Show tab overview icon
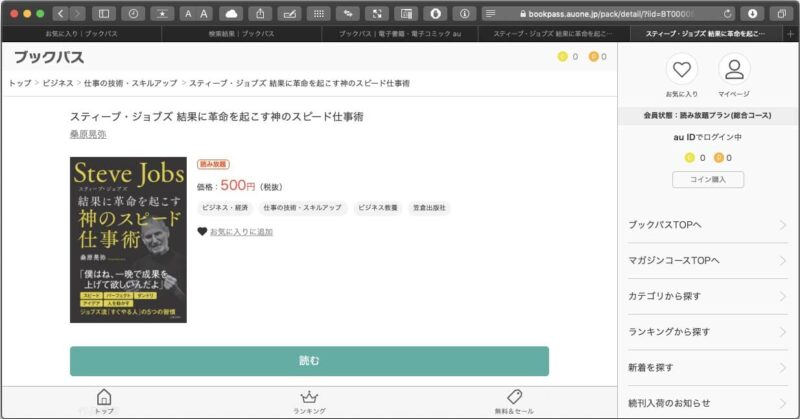800x419 pixels. pos(782,14)
